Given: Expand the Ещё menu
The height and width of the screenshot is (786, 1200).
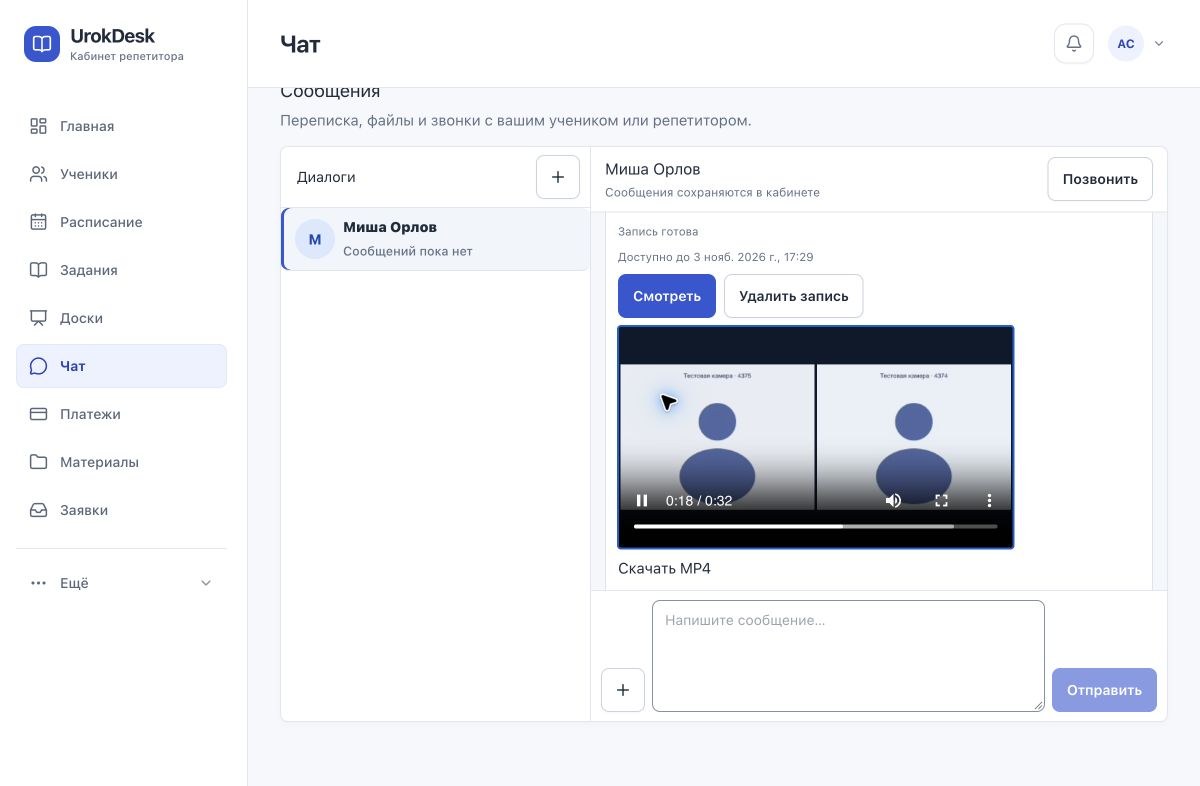Looking at the screenshot, I should (121, 583).
